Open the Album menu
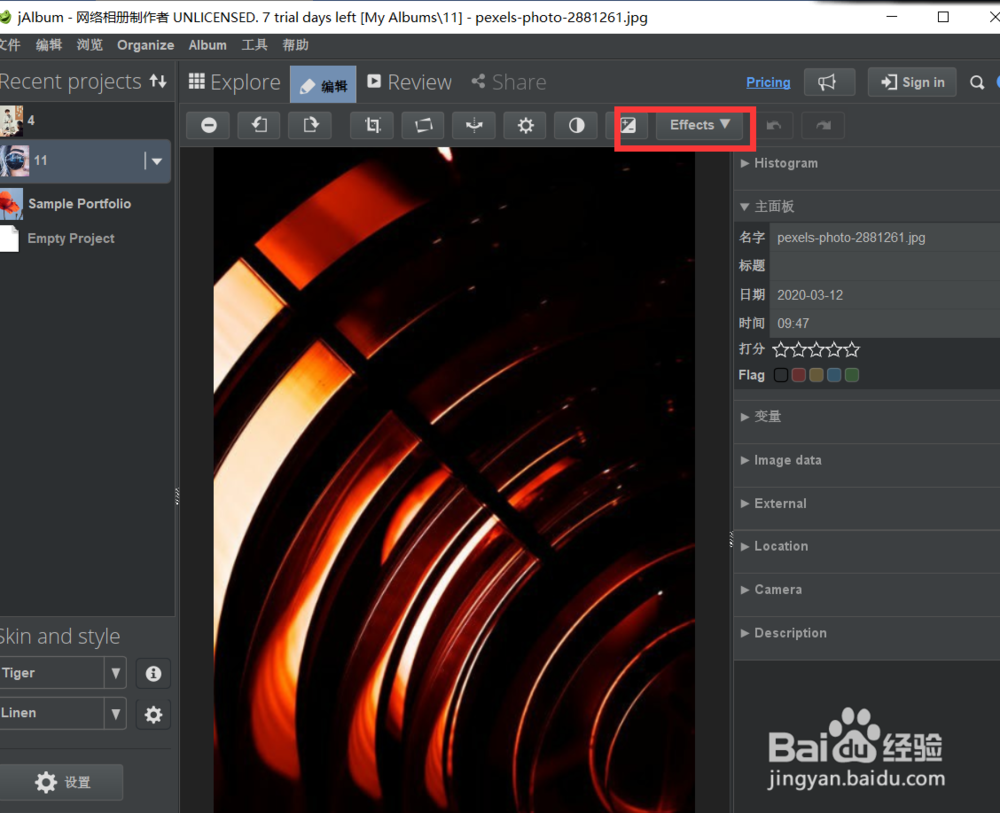 tap(207, 45)
